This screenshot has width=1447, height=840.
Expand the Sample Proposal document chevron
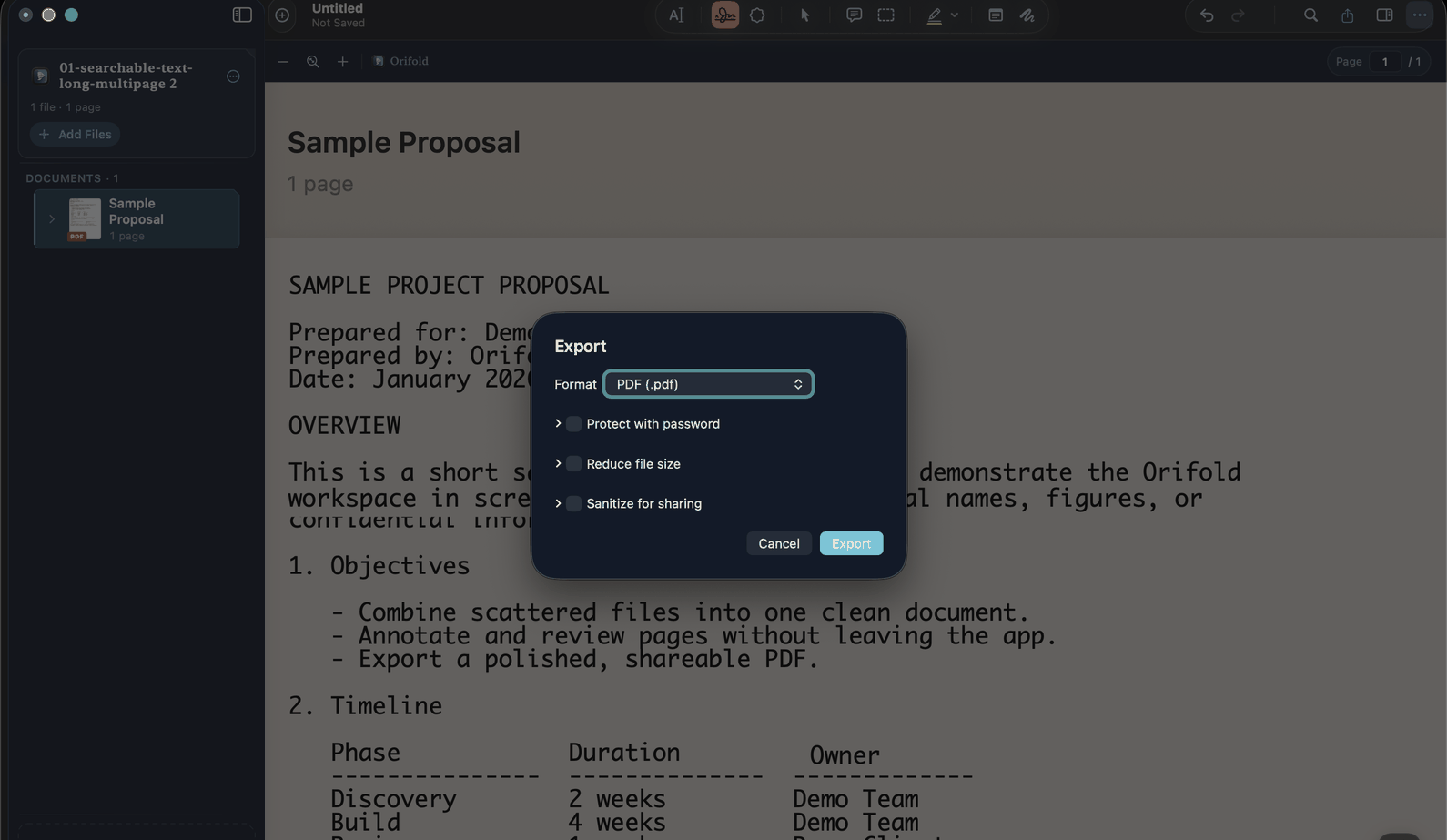coord(52,219)
